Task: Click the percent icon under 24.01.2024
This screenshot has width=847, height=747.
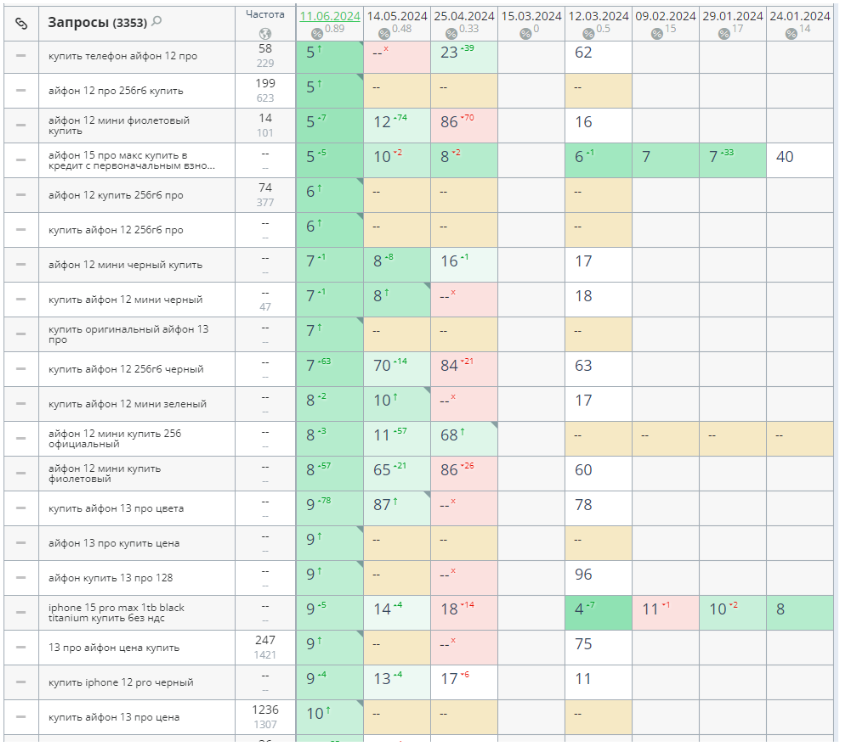Action: [791, 33]
